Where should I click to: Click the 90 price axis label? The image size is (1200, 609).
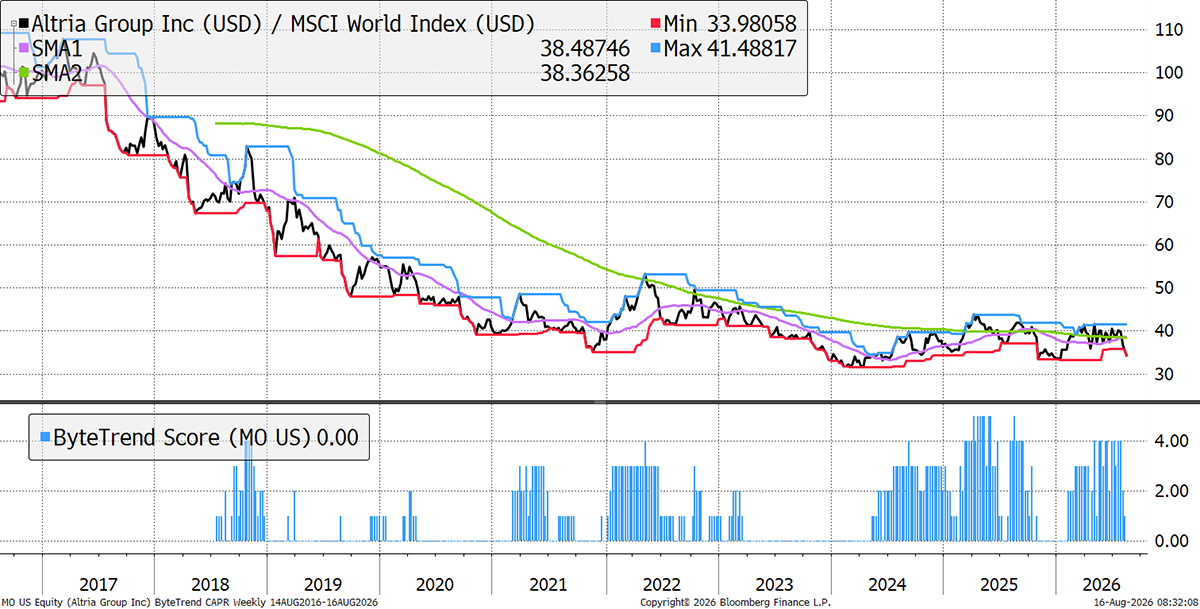click(1163, 116)
